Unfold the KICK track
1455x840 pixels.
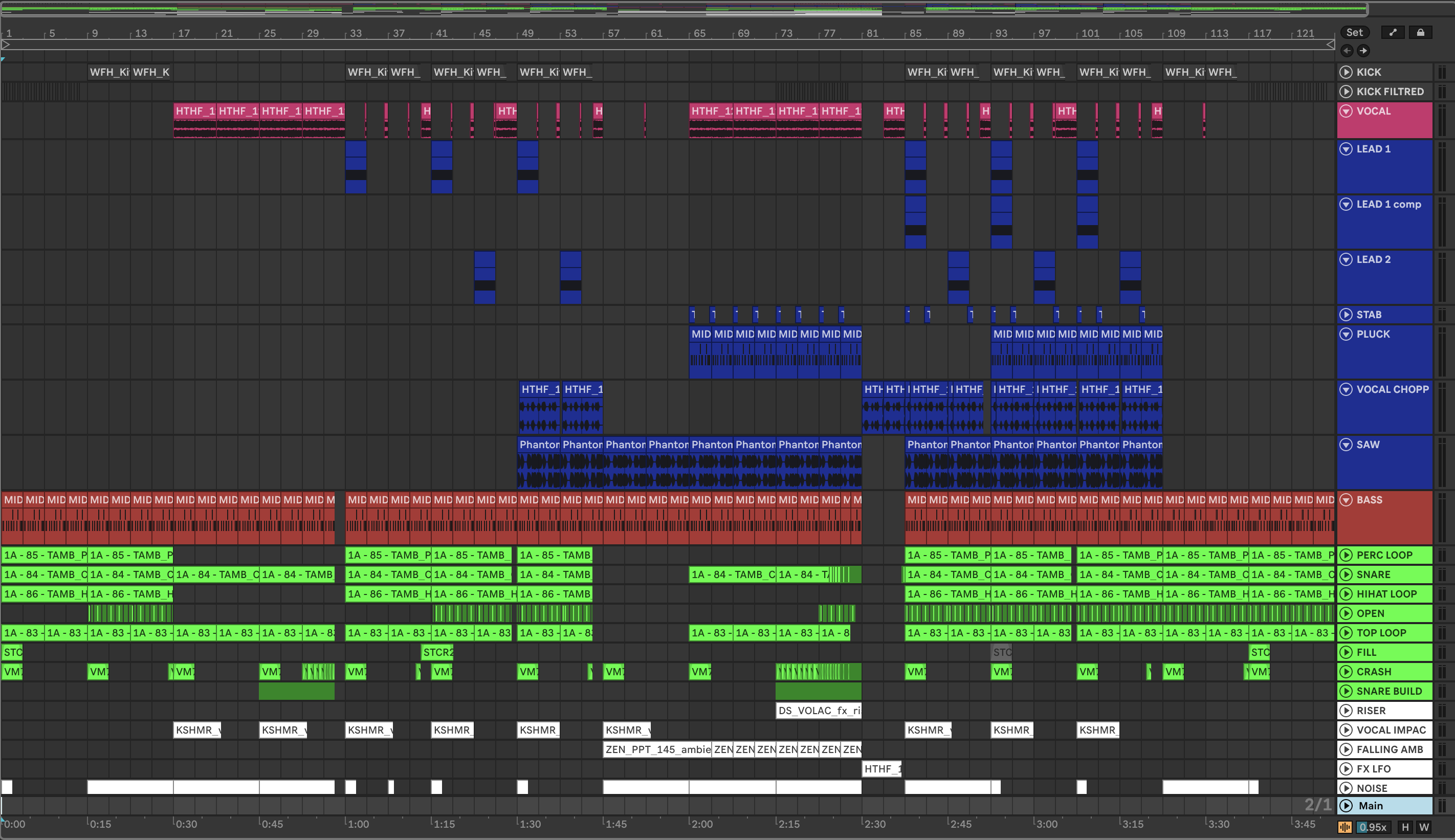point(1346,72)
